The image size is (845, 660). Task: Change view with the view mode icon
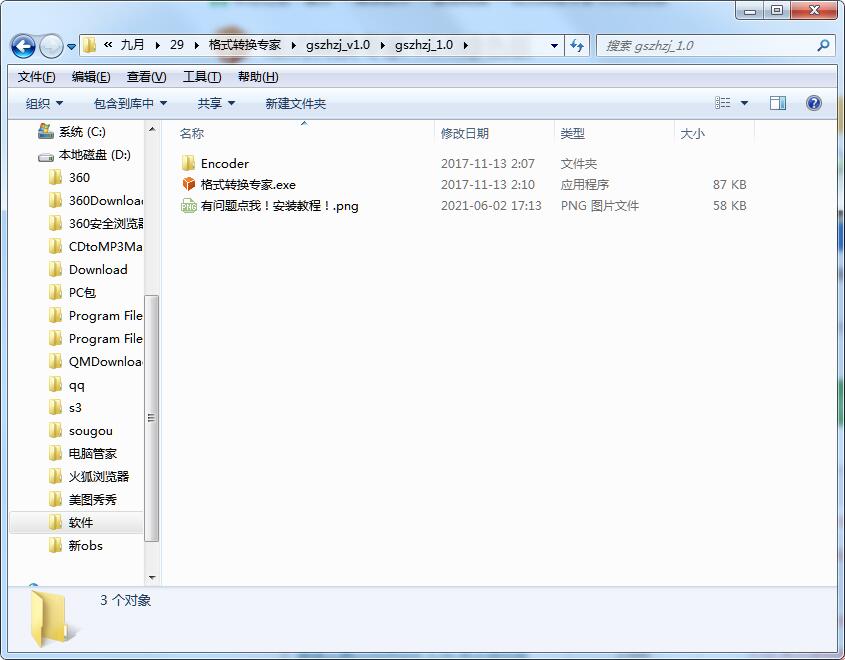click(723, 103)
